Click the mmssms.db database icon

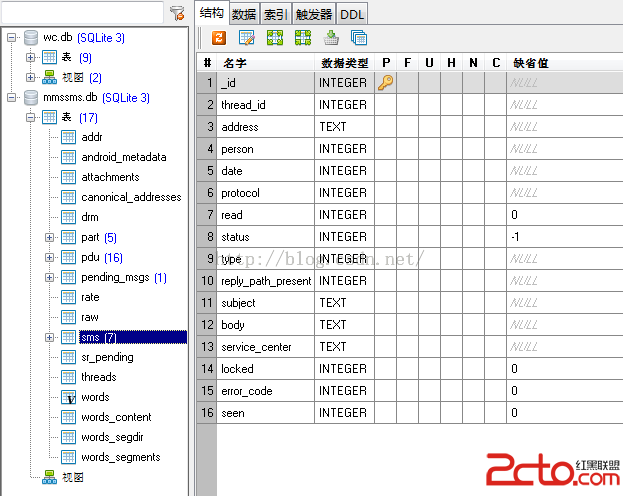[30, 98]
